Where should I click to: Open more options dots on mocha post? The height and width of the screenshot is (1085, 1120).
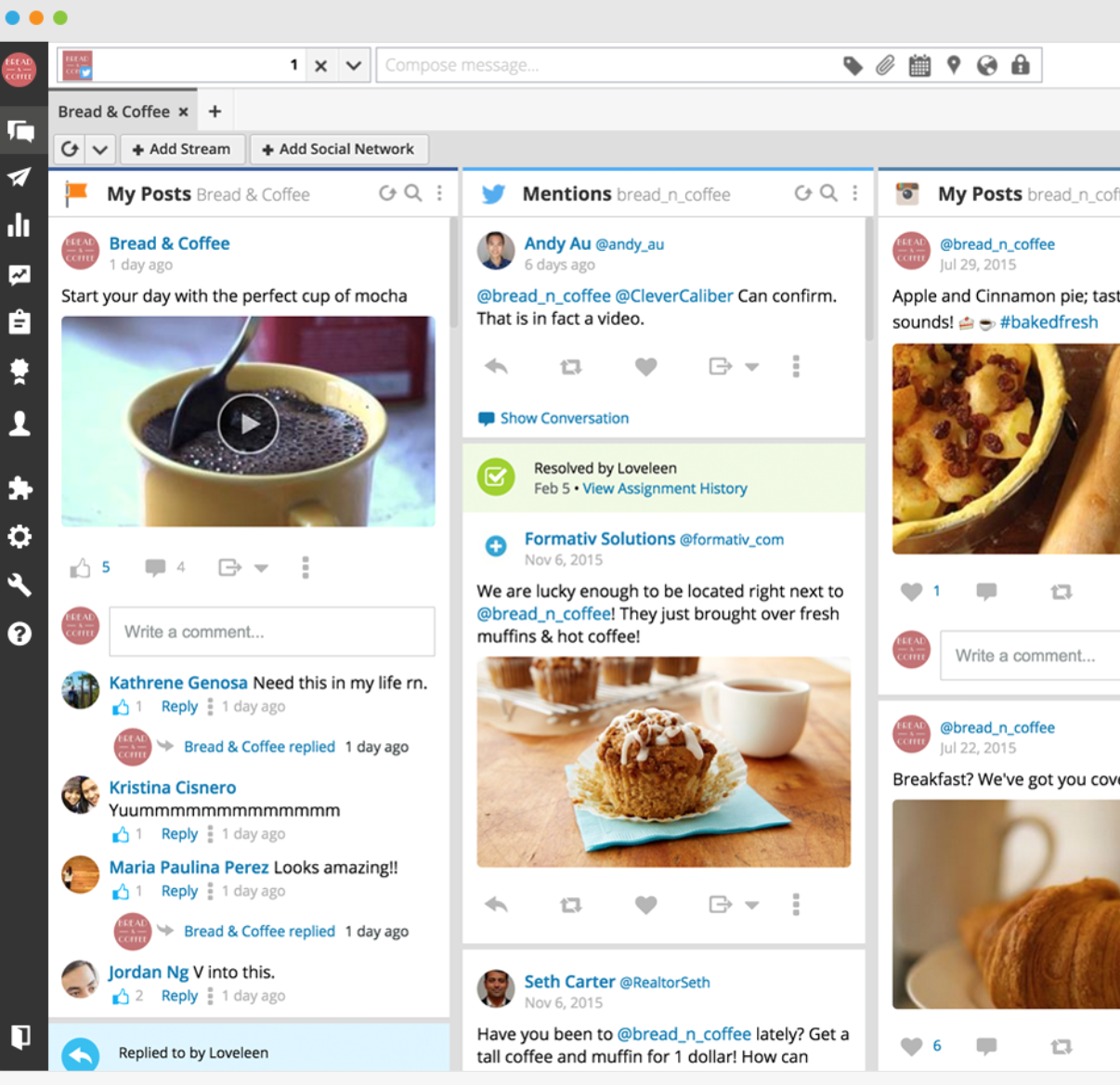point(305,568)
